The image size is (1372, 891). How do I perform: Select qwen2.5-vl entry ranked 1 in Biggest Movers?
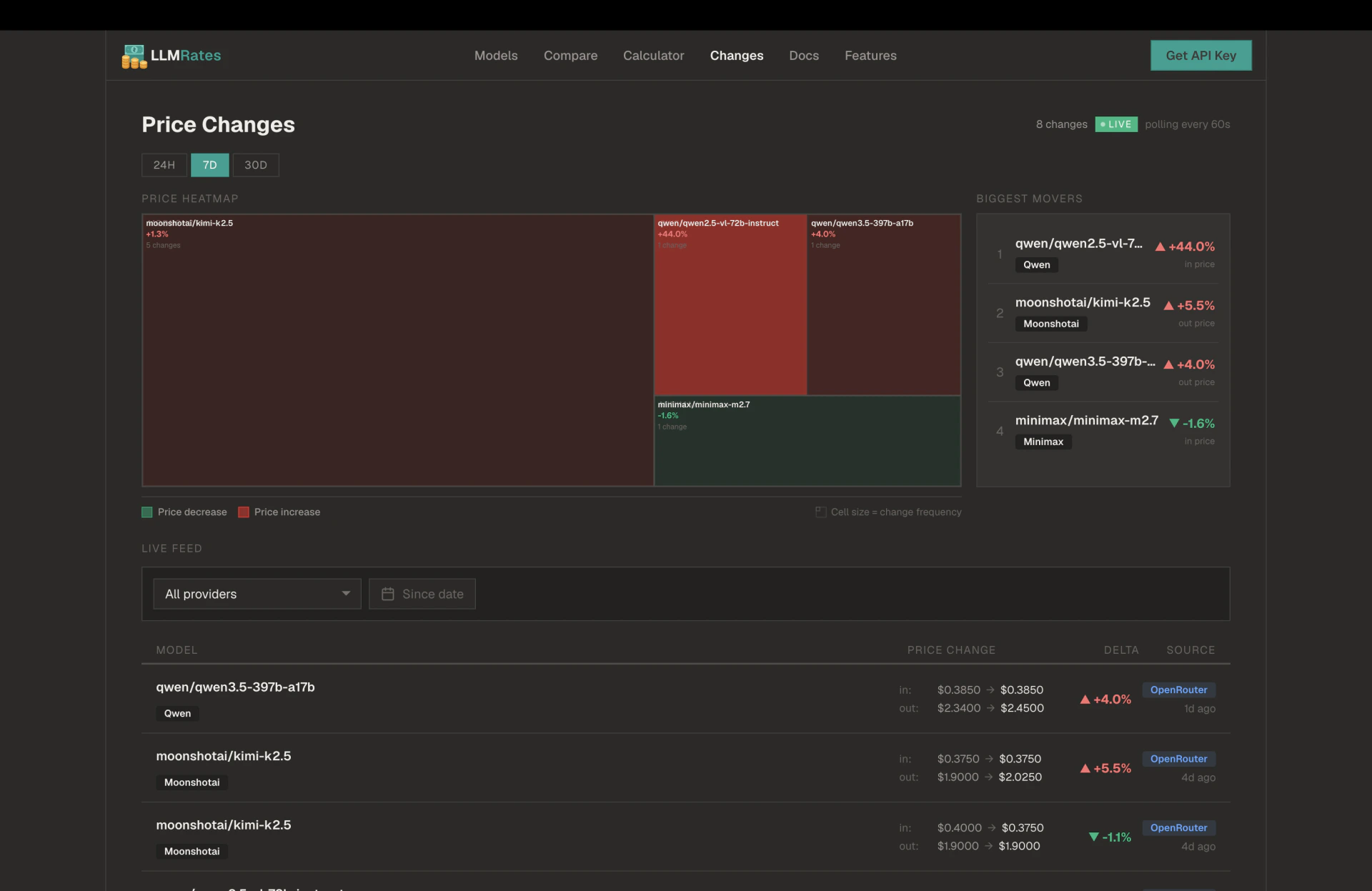1103,254
